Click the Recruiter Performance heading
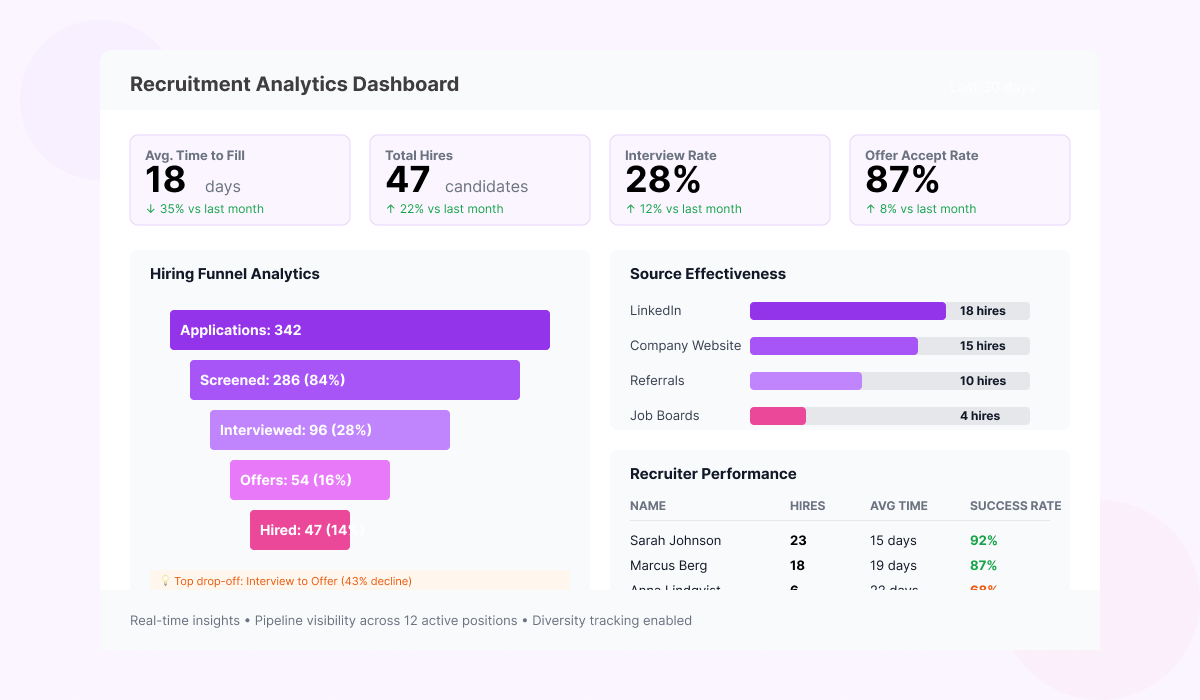The width and height of the screenshot is (1200, 700). [x=713, y=474]
